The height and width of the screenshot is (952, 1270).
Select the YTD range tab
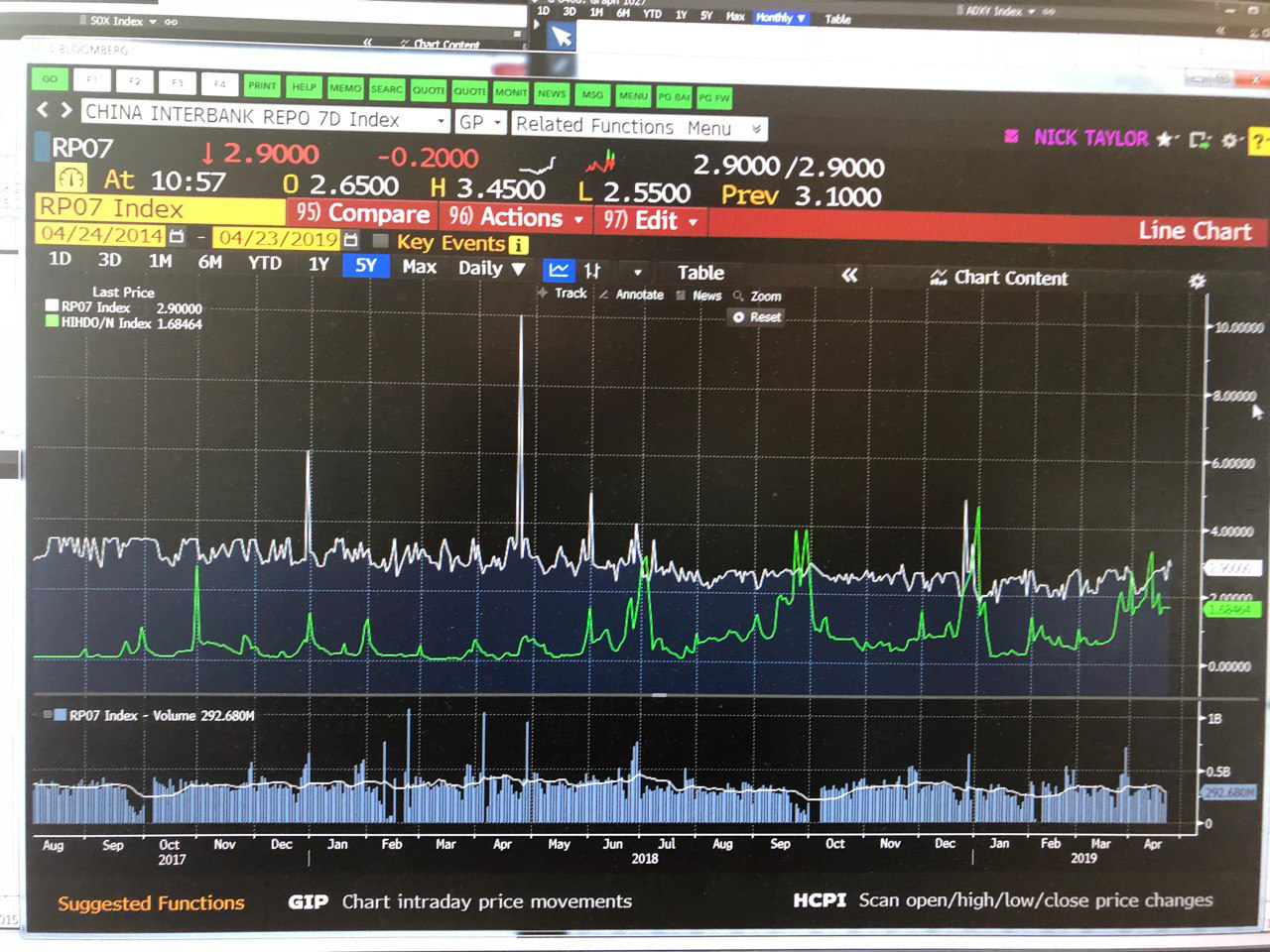pos(265,263)
